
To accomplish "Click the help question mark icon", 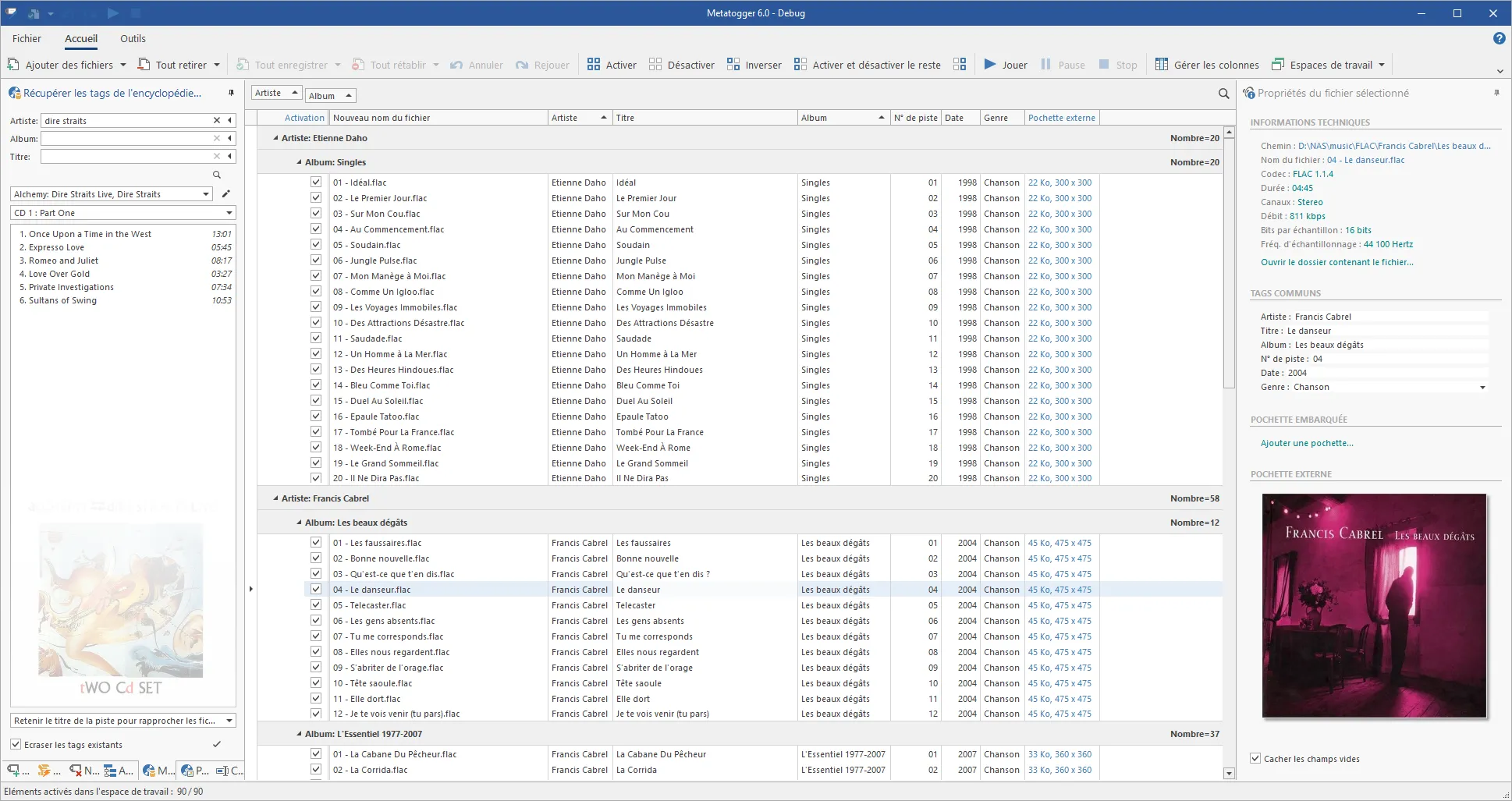I will coord(1499,37).
